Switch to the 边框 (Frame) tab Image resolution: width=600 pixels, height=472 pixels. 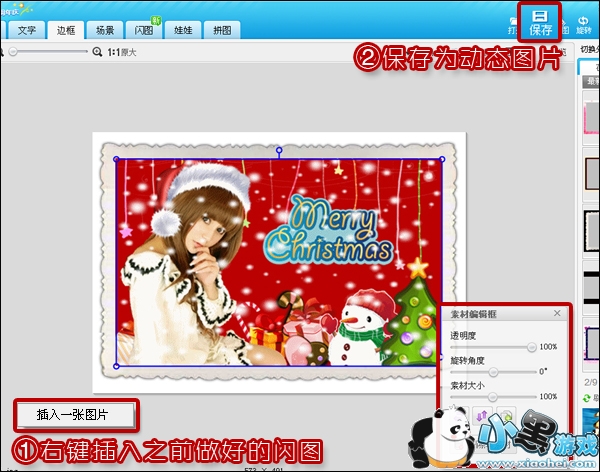coord(66,30)
